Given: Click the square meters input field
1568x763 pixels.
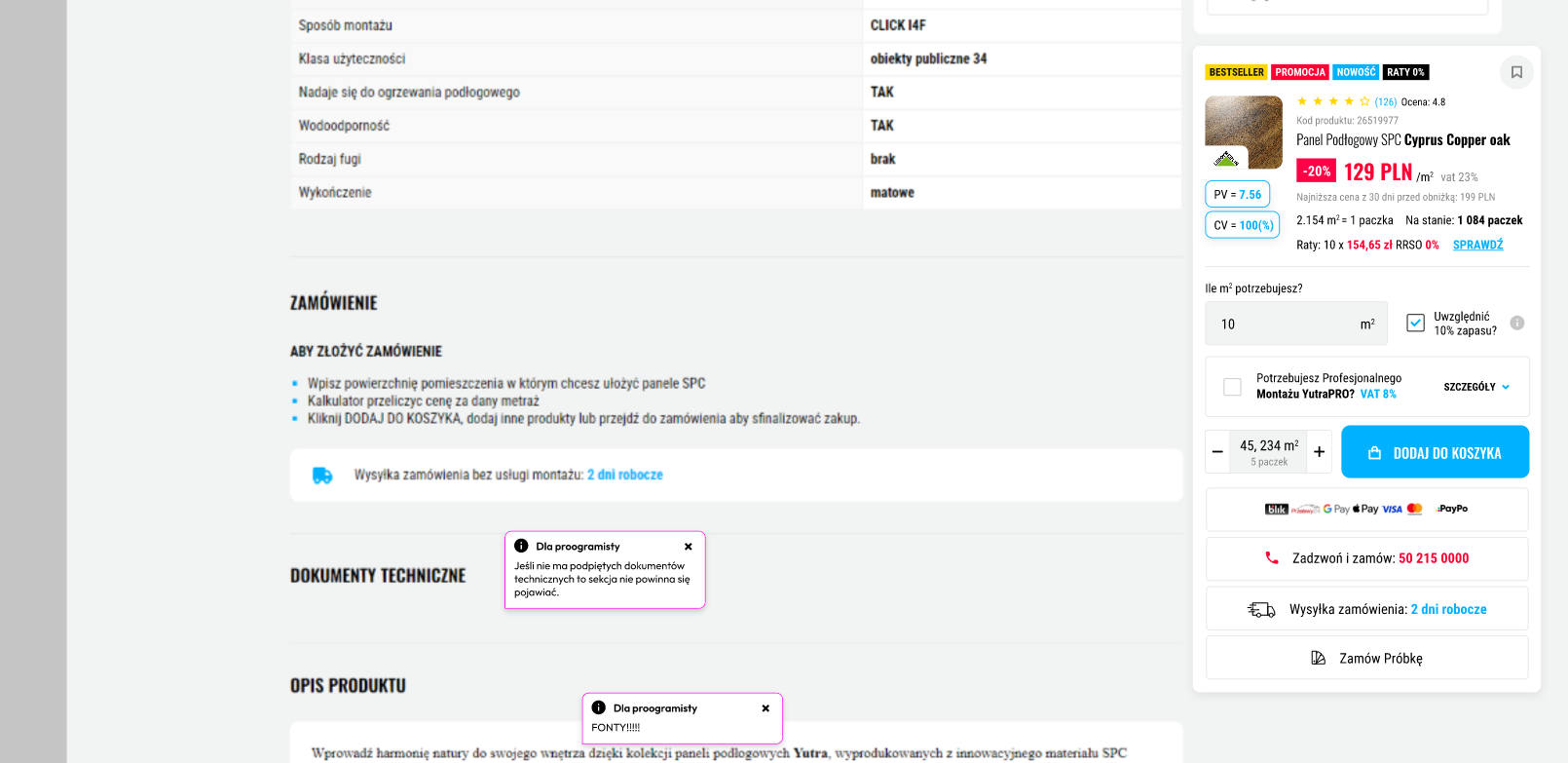Looking at the screenshot, I should point(1286,324).
